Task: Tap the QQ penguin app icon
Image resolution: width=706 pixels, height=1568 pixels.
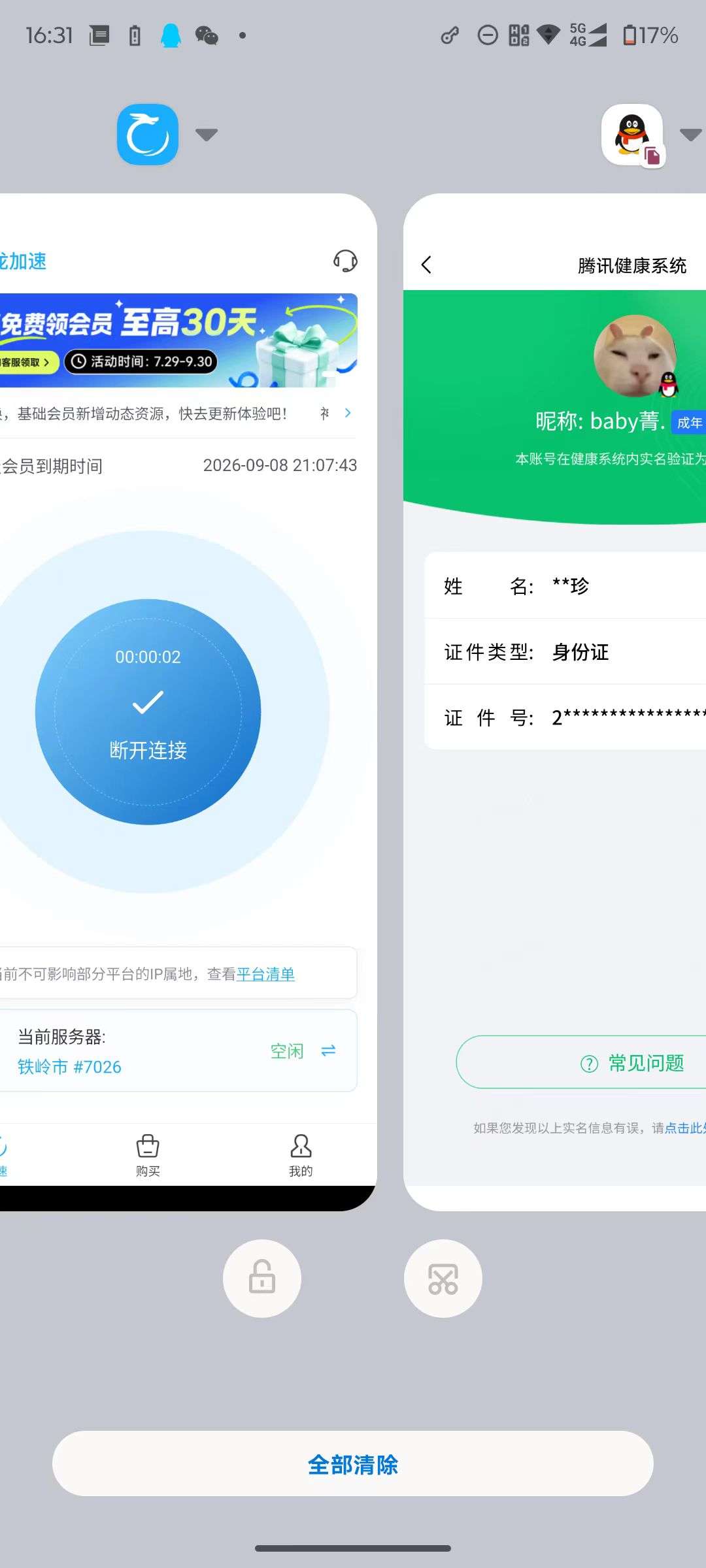Action: 631,135
